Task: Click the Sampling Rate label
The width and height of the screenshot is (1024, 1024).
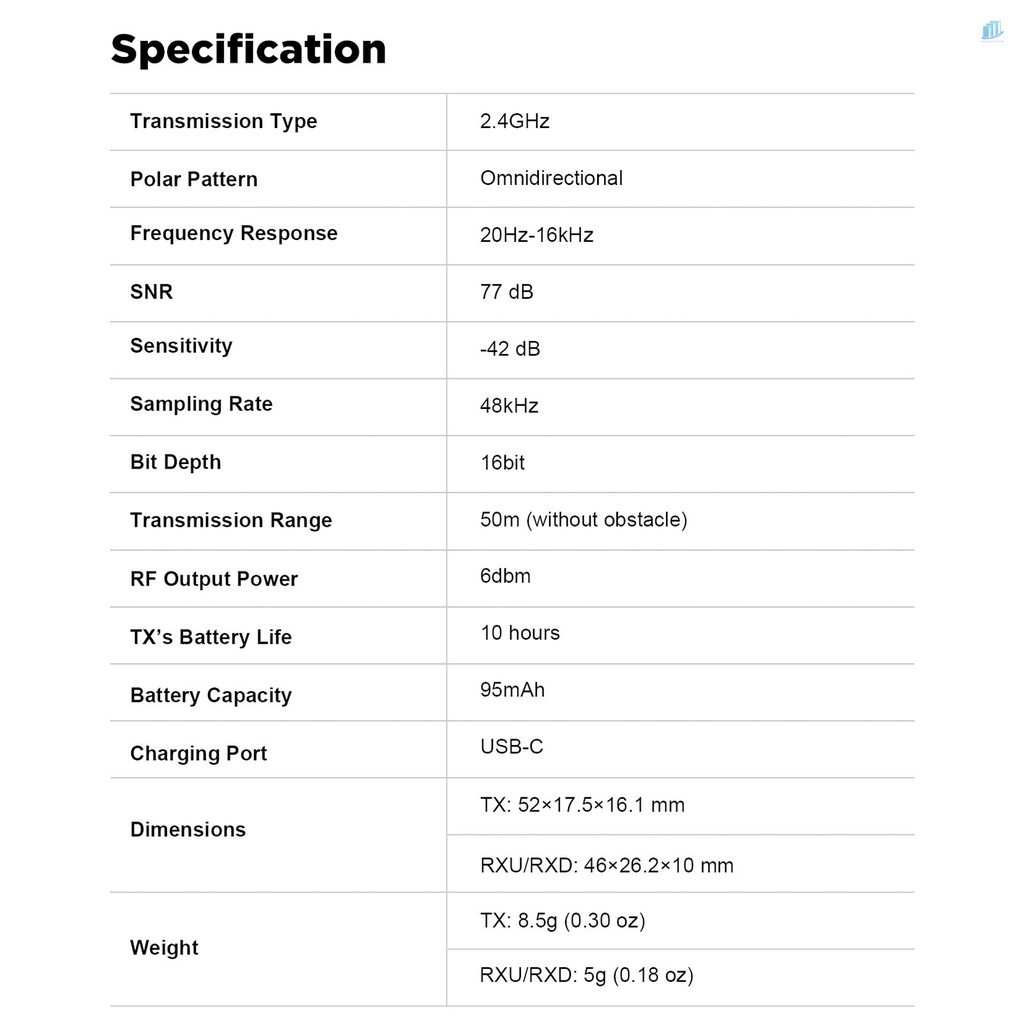Action: [201, 404]
